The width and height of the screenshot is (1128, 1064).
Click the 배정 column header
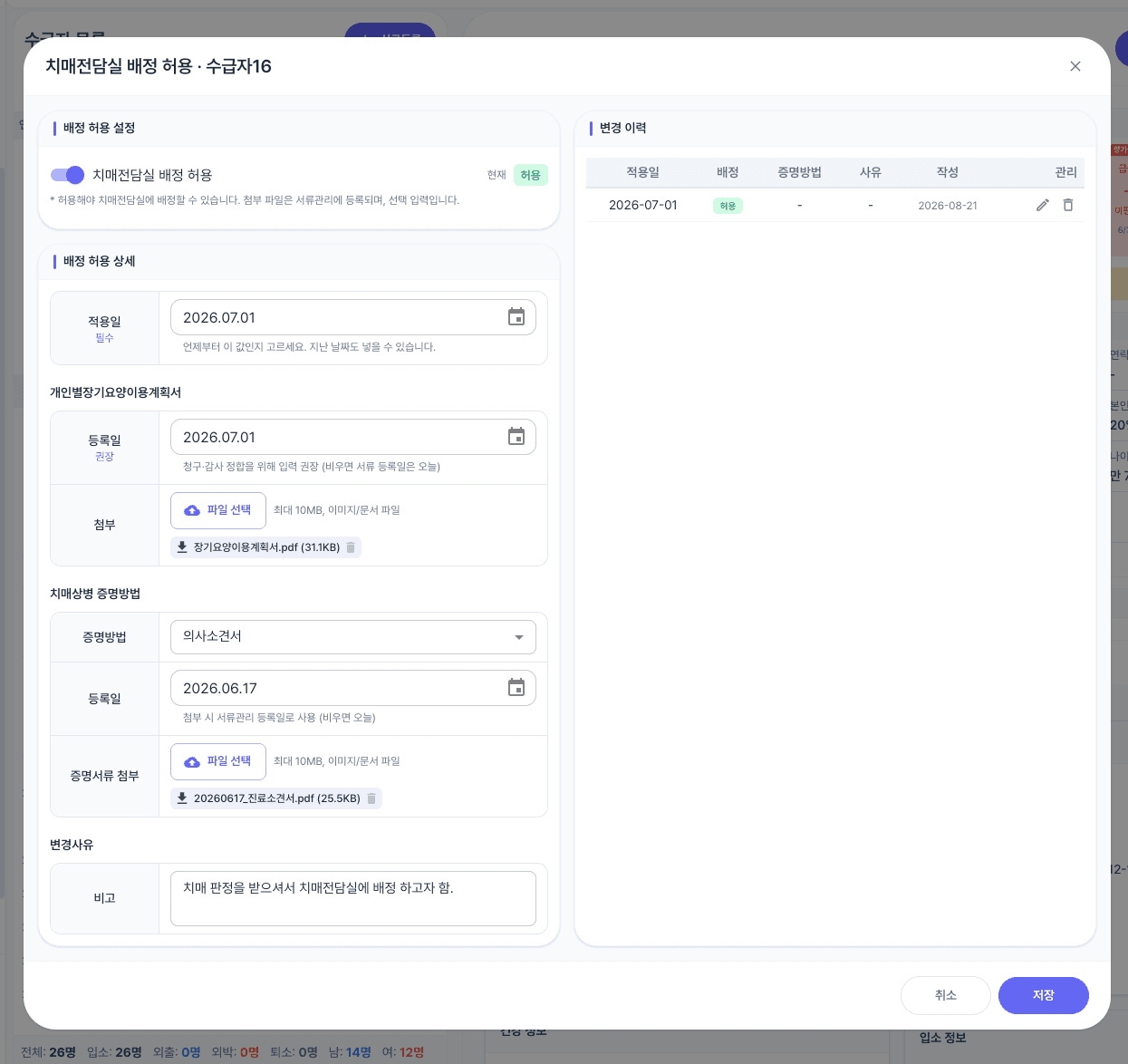[728, 172]
